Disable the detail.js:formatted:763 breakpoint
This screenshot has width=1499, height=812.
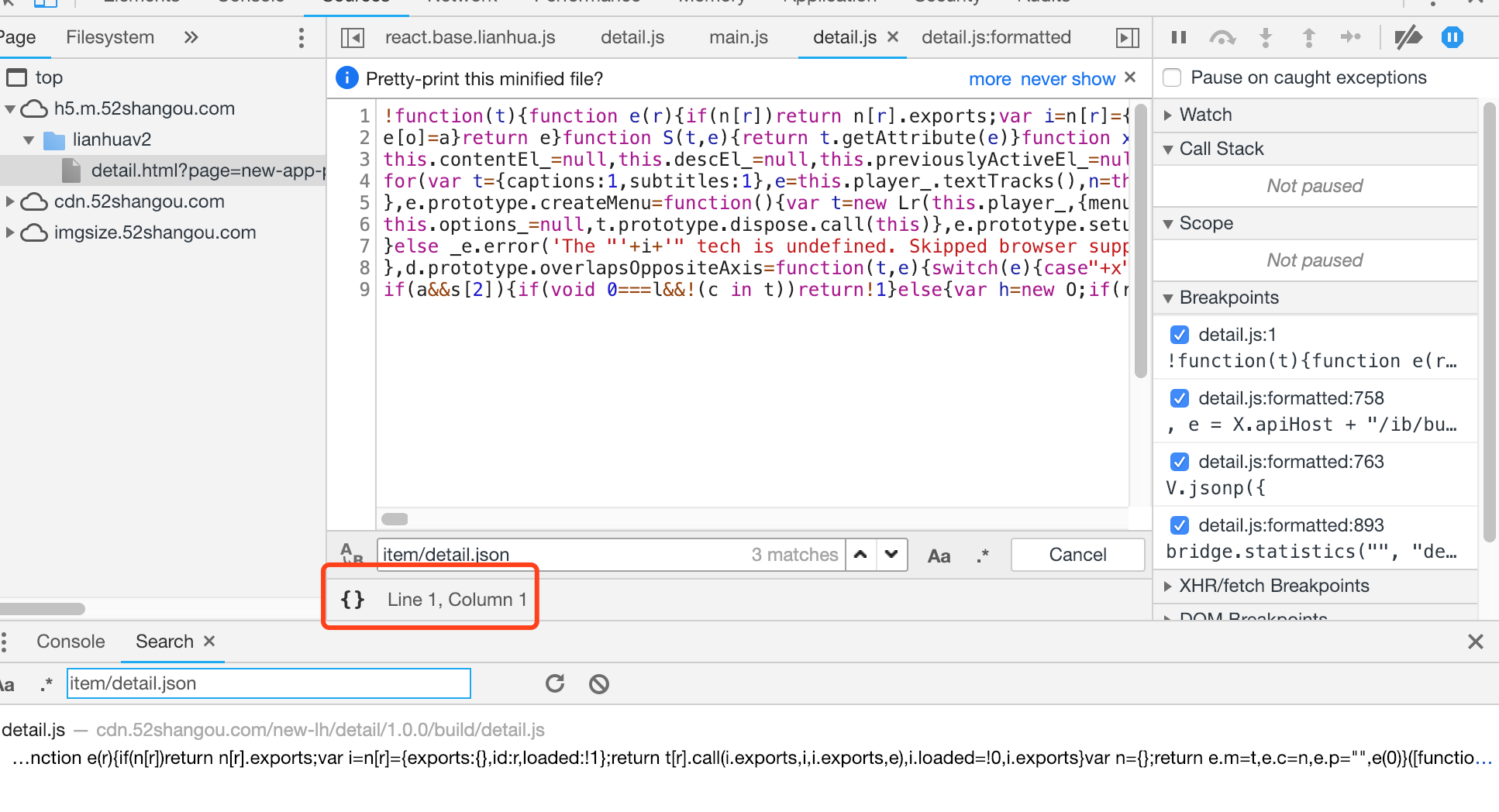coord(1180,462)
